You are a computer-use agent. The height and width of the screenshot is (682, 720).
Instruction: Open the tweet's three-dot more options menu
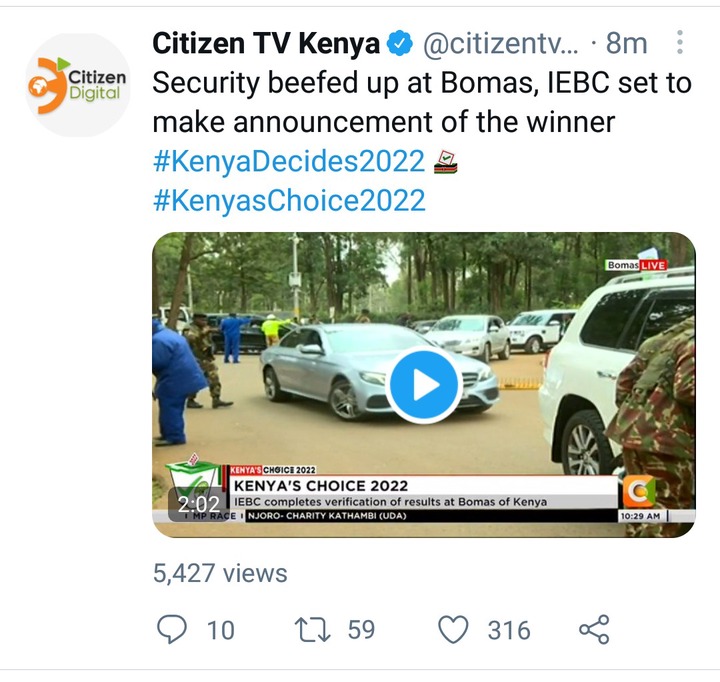(x=680, y=43)
